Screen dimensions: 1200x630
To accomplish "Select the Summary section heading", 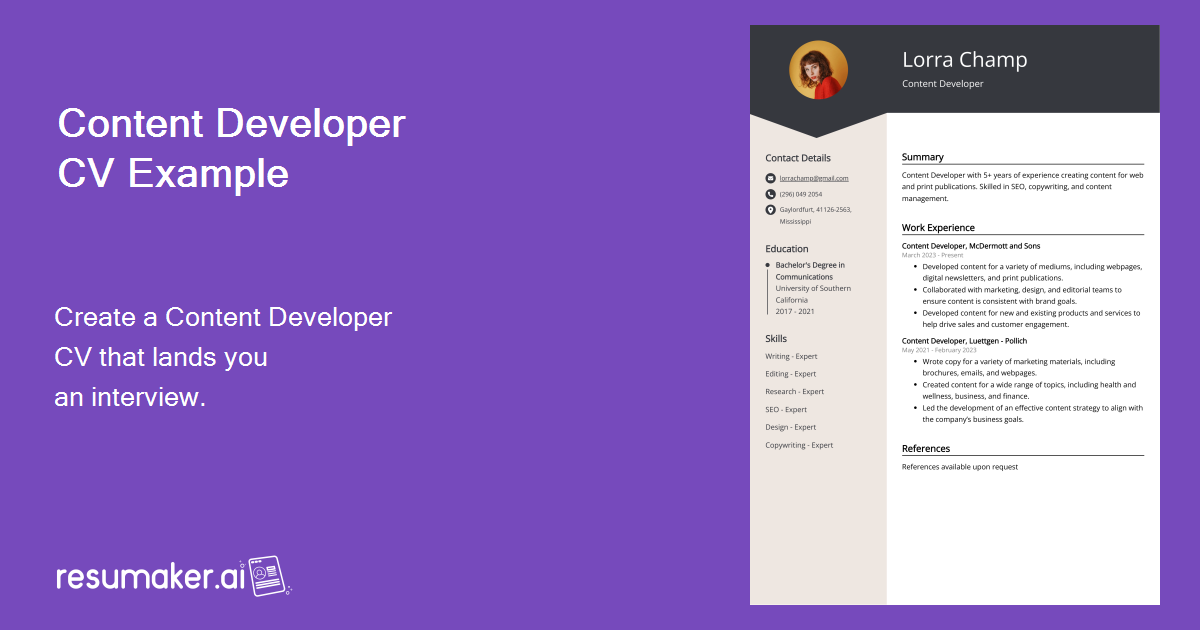I will (x=923, y=157).
